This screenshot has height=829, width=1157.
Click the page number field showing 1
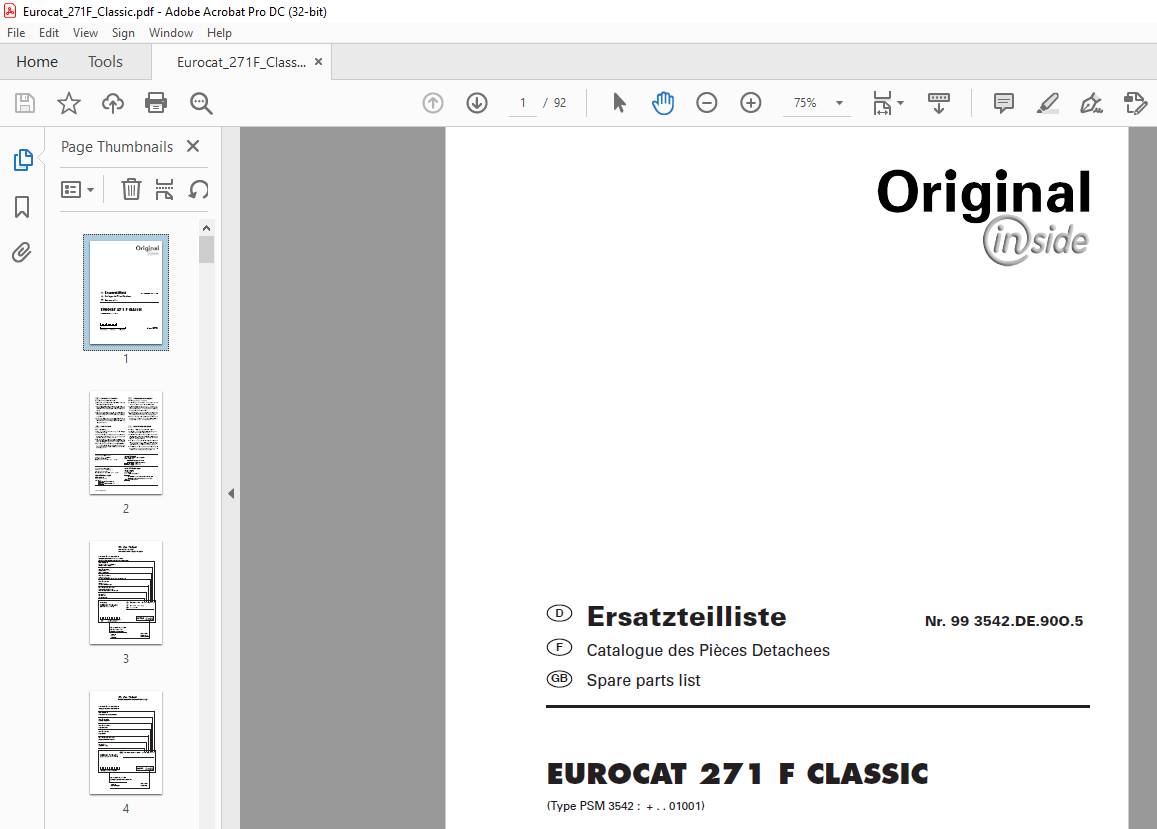pyautogui.click(x=523, y=103)
